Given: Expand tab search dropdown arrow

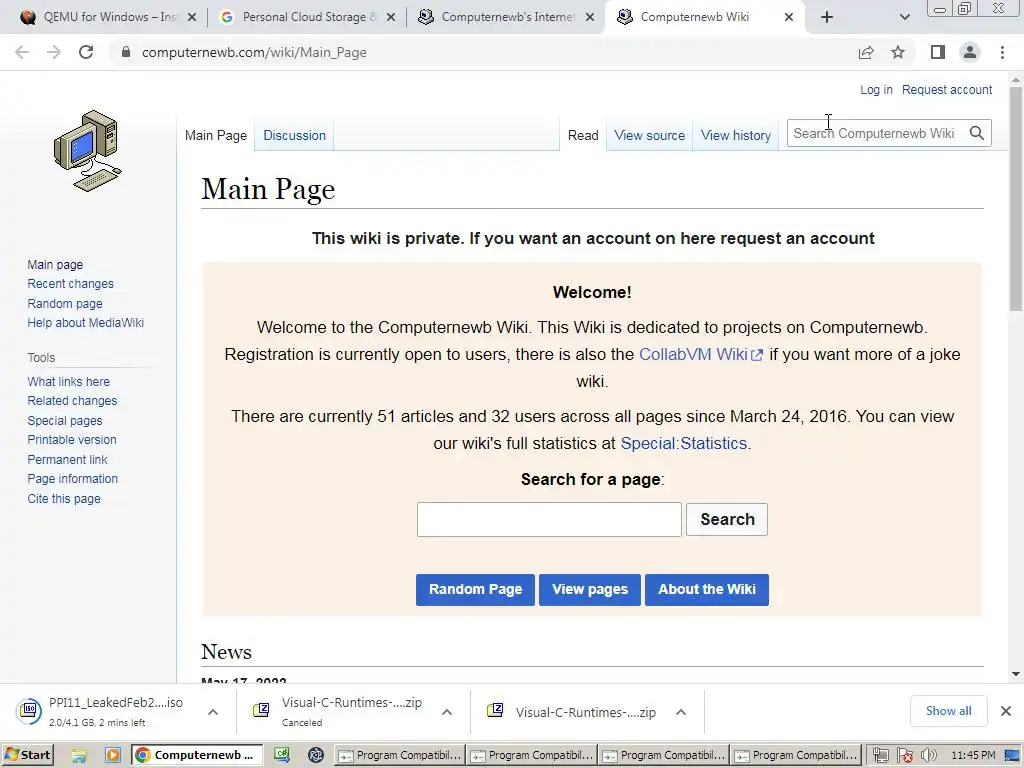Looking at the screenshot, I should pos(904,17).
